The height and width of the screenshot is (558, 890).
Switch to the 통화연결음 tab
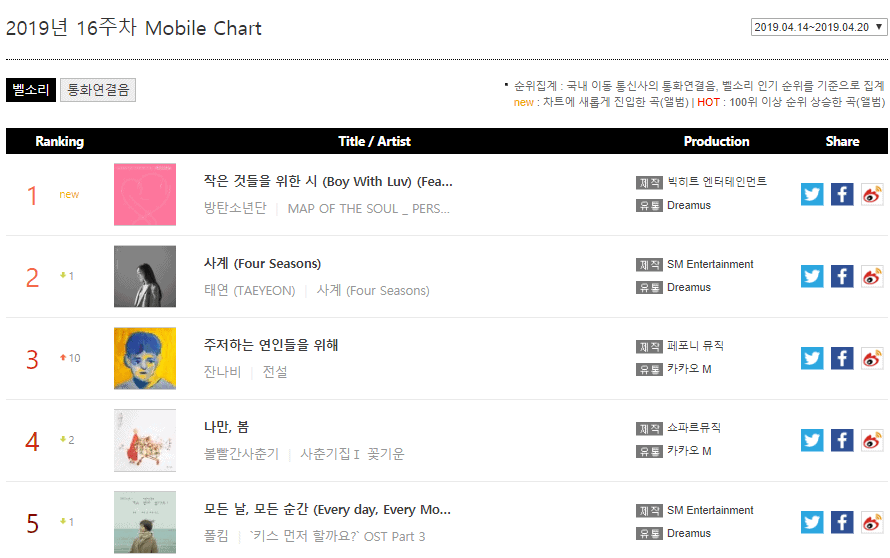(98, 90)
